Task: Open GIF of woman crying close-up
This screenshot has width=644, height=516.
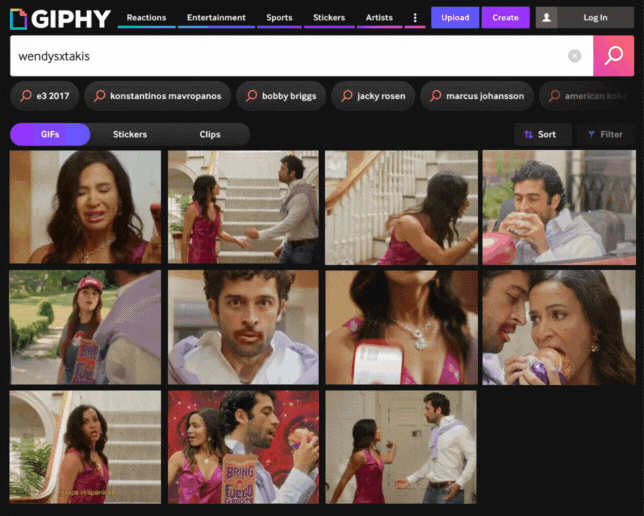Action: click(85, 207)
